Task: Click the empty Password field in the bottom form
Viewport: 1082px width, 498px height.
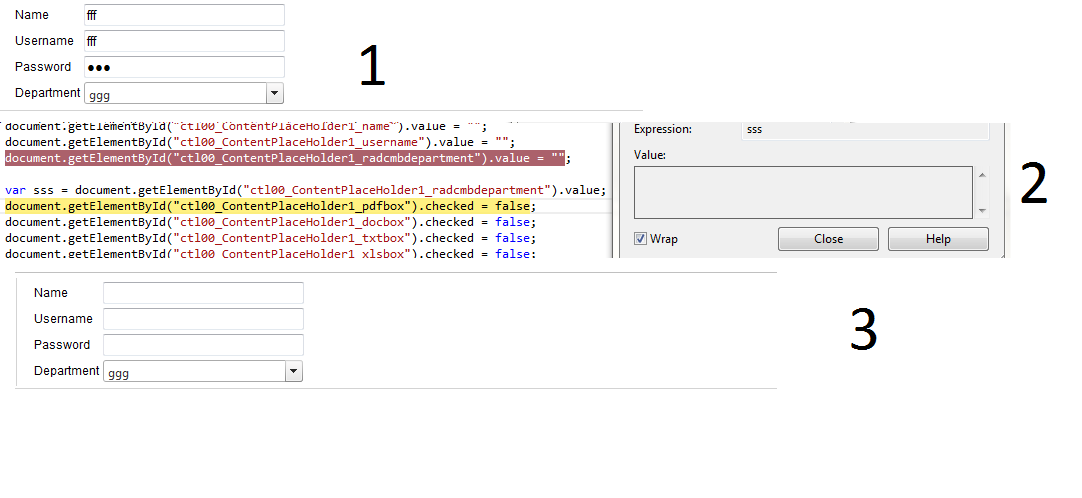Action: pos(204,345)
